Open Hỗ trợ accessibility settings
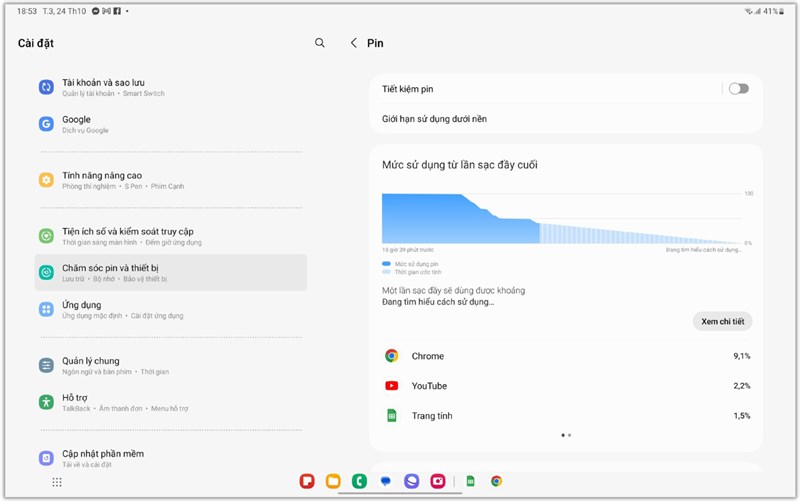The height and width of the screenshot is (501, 800). tap(171, 403)
